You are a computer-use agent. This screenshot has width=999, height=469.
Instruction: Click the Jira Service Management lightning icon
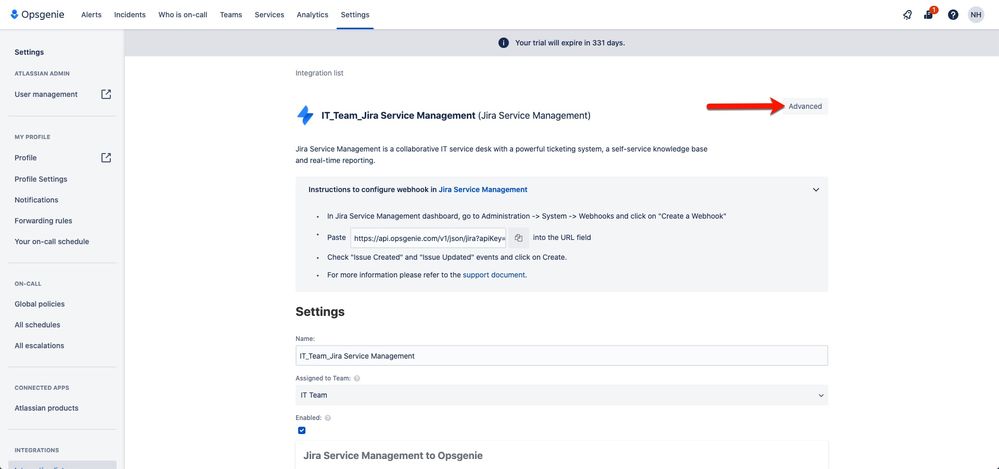tap(305, 115)
